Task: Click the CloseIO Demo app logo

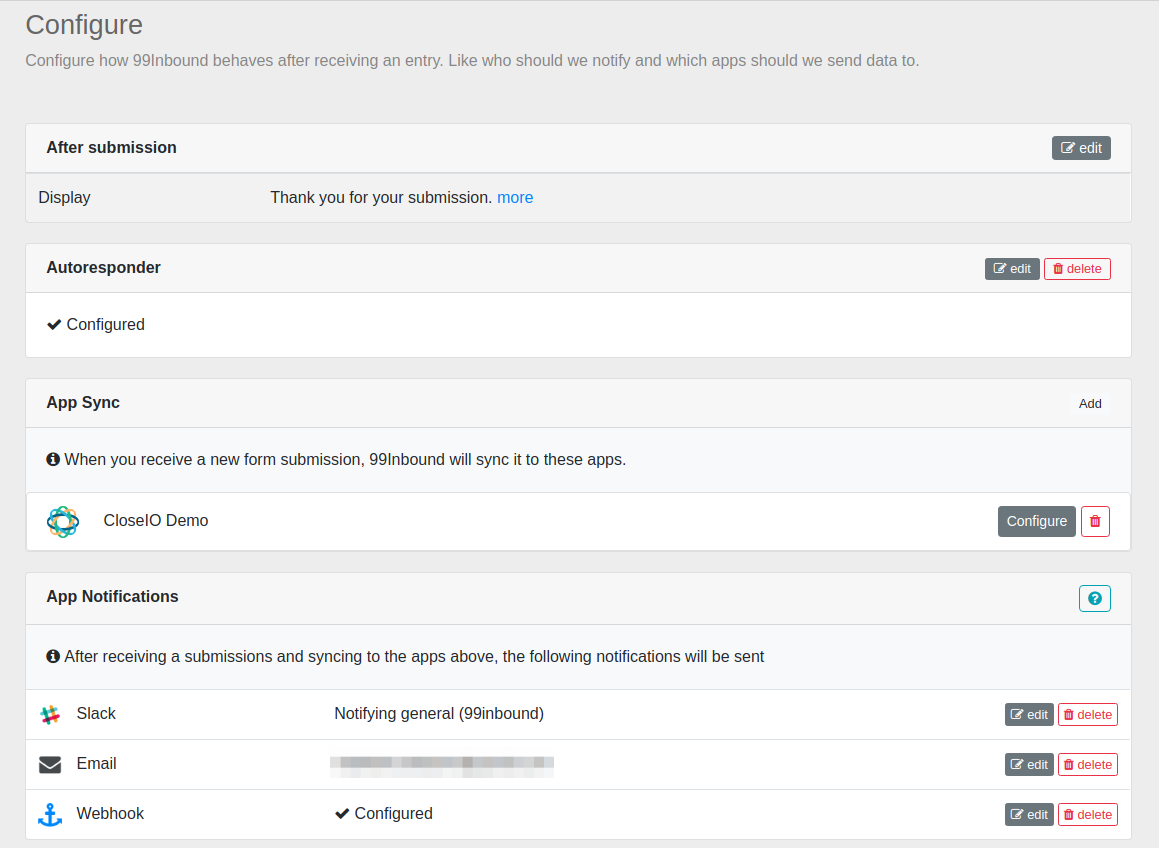Action: pos(62,521)
